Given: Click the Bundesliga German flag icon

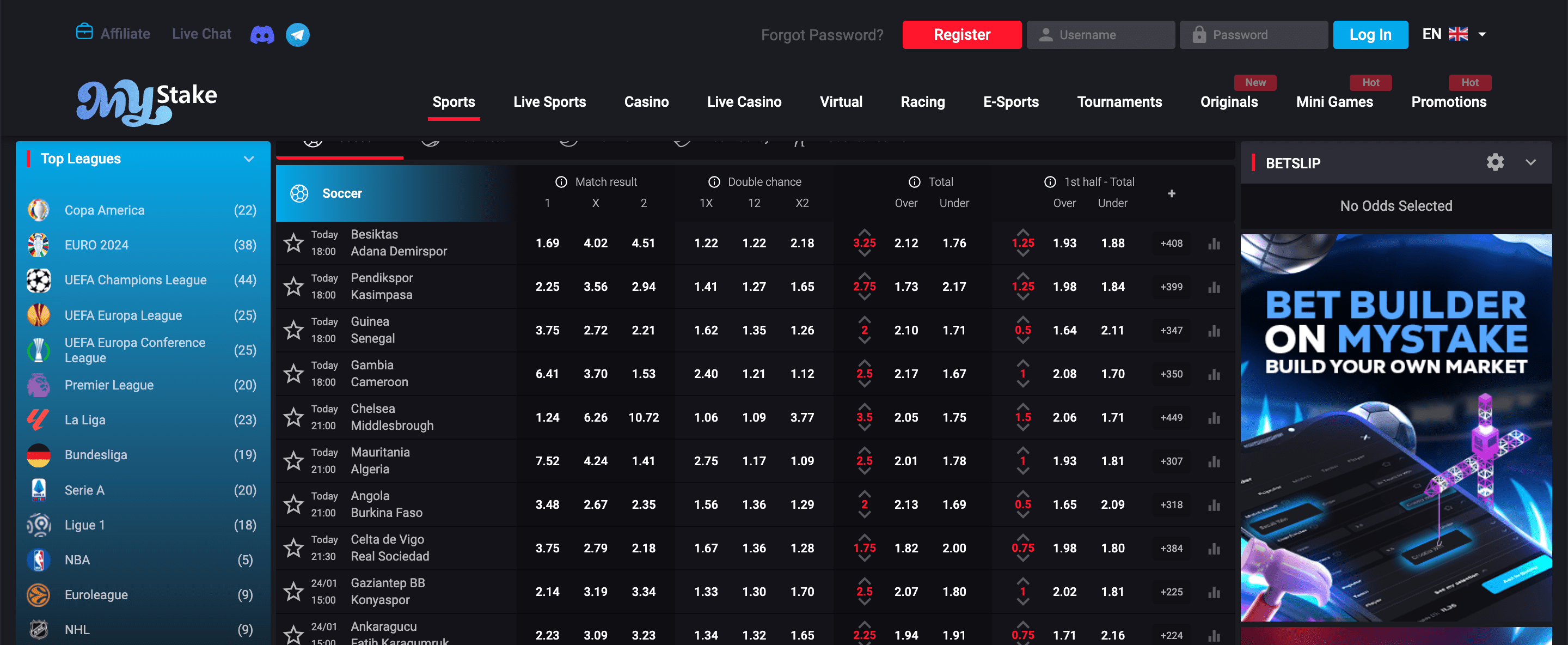Looking at the screenshot, I should [39, 455].
